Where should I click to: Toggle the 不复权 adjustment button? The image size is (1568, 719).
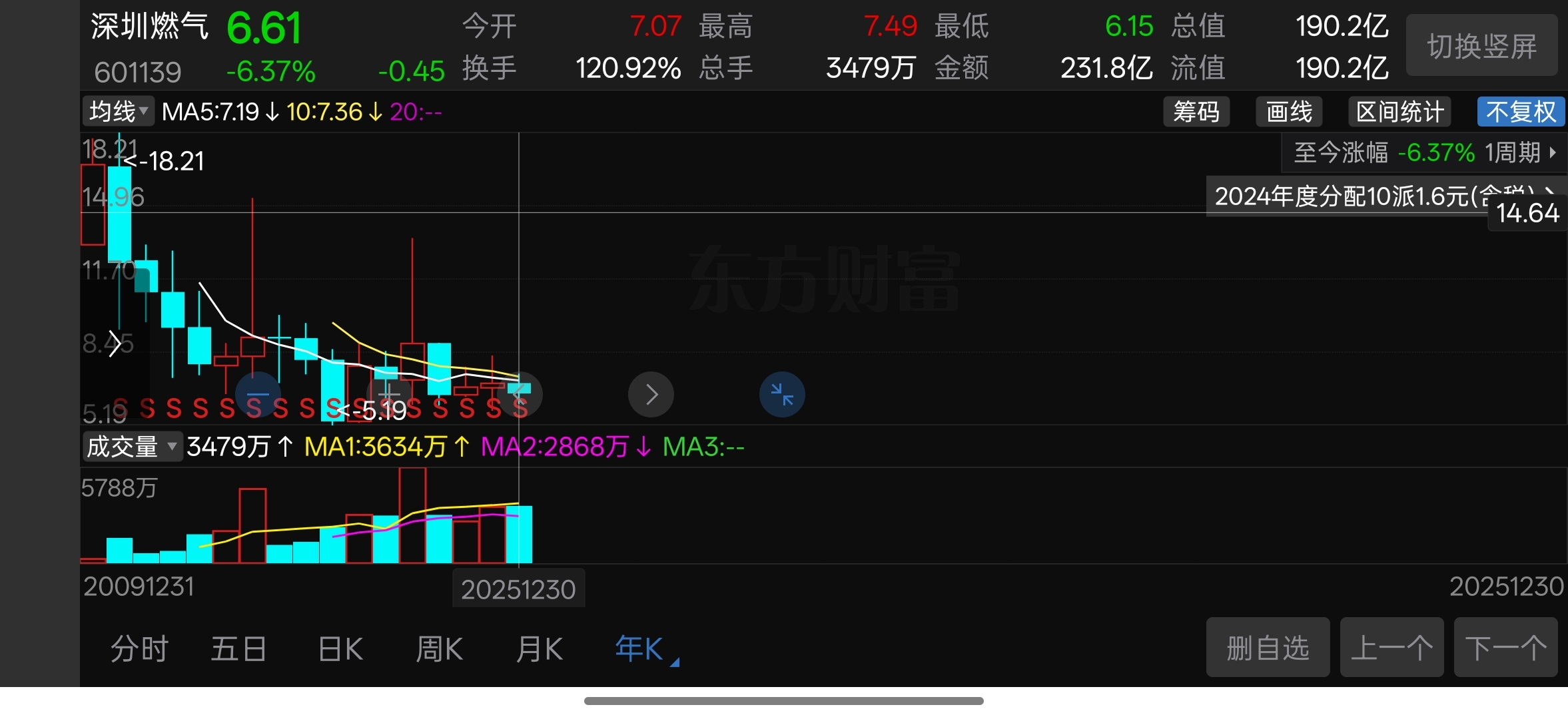click(1520, 112)
